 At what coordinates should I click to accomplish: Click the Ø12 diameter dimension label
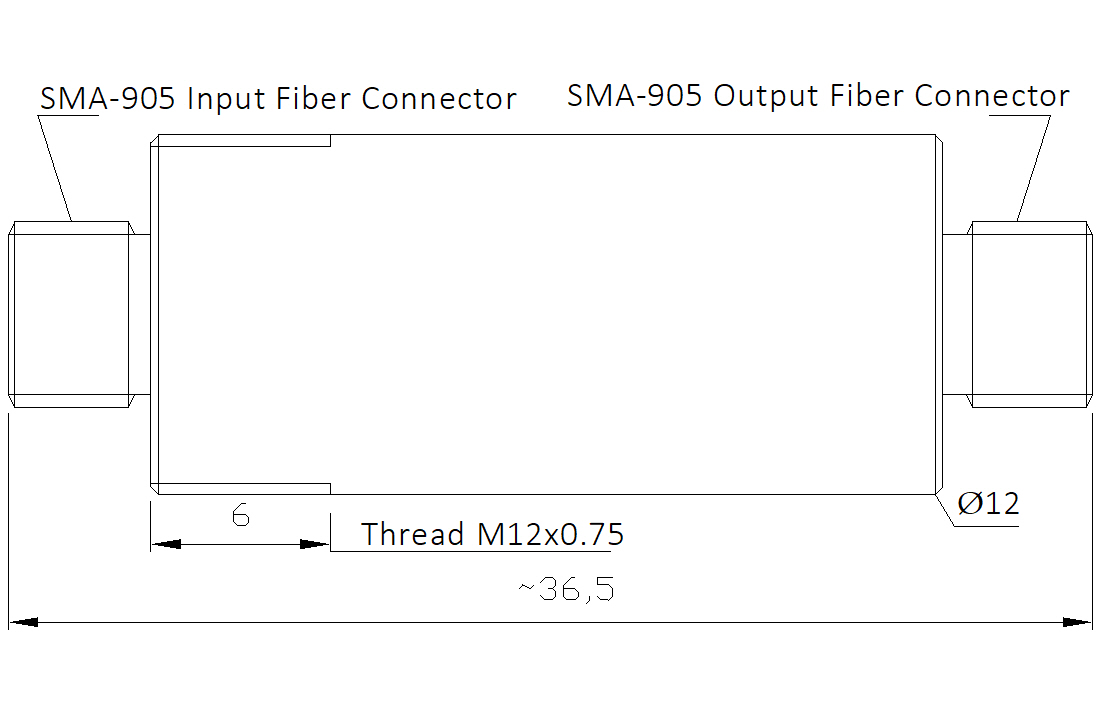tap(988, 504)
